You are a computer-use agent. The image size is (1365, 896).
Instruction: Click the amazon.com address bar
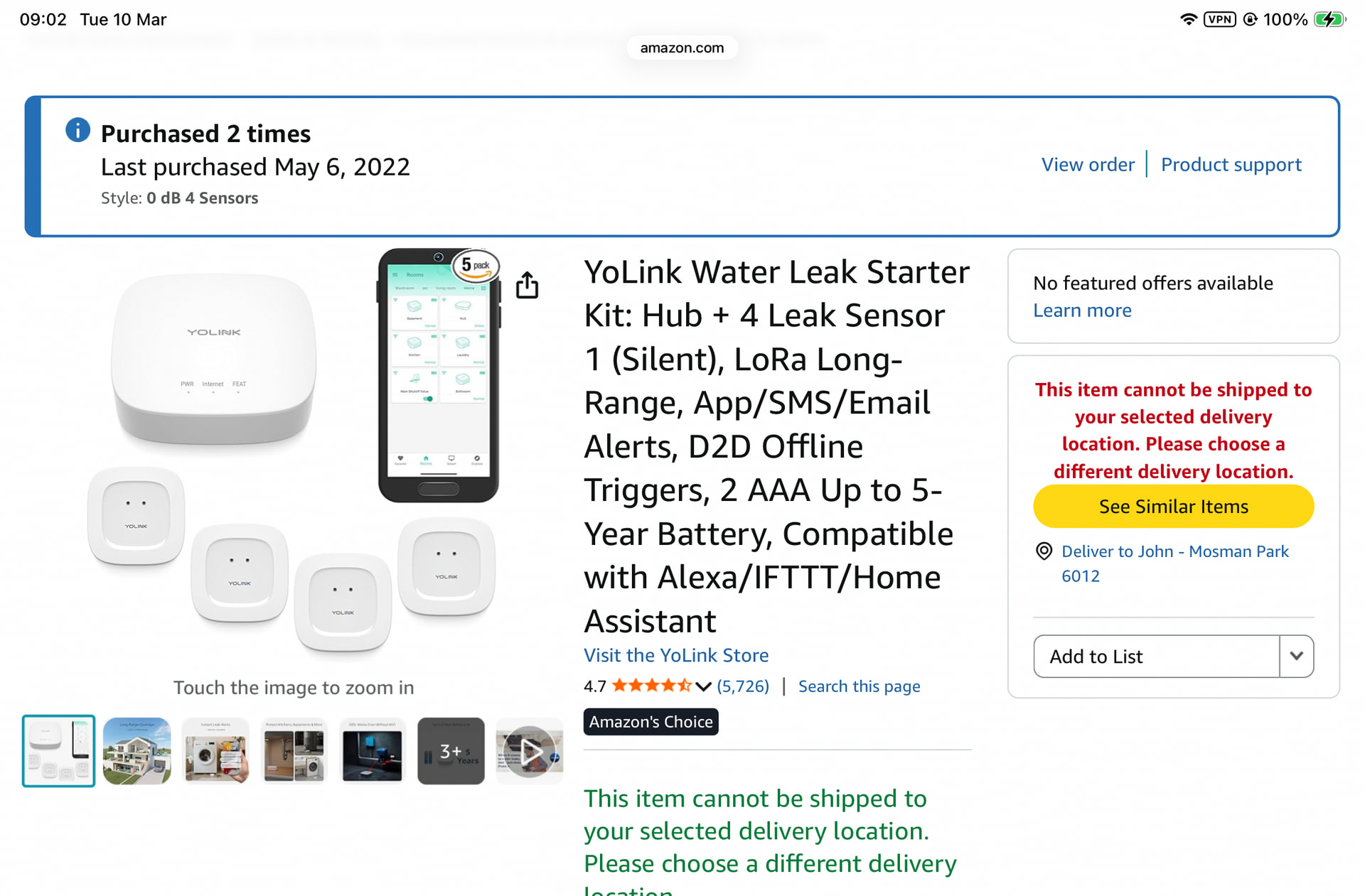click(682, 48)
